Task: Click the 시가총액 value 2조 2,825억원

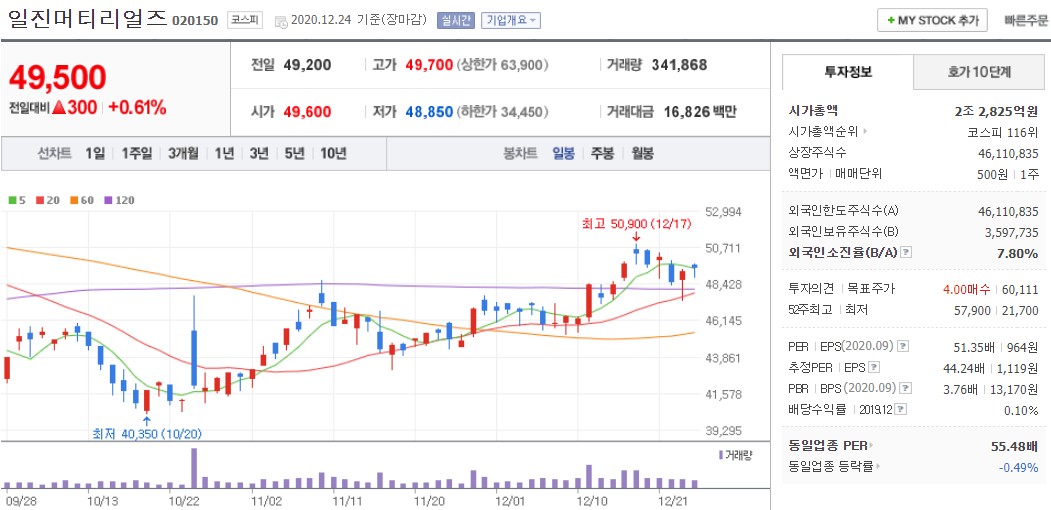Action: point(996,111)
